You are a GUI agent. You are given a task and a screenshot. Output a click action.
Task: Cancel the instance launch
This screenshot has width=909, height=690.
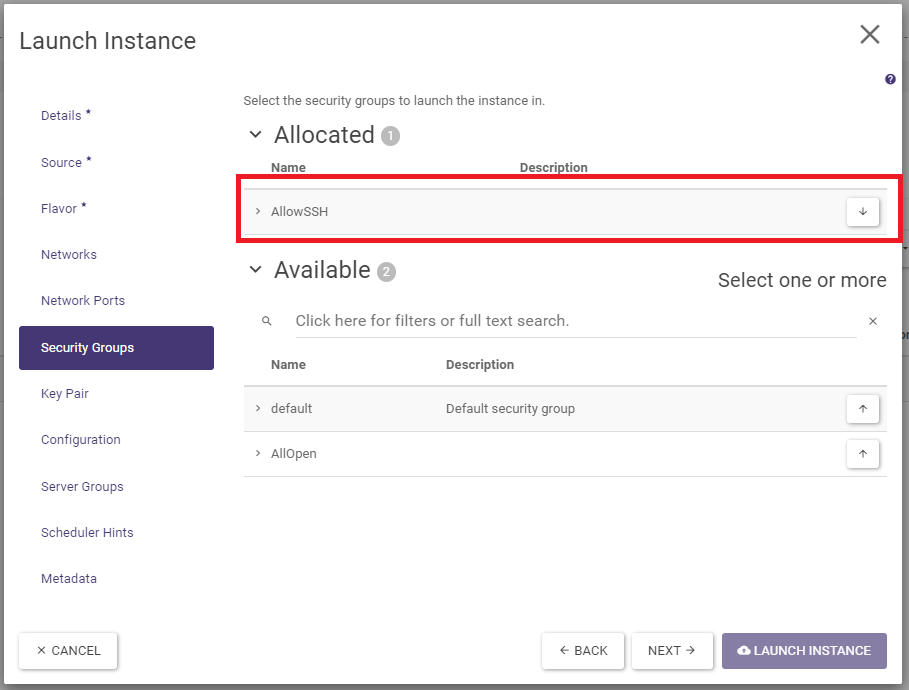click(x=68, y=651)
